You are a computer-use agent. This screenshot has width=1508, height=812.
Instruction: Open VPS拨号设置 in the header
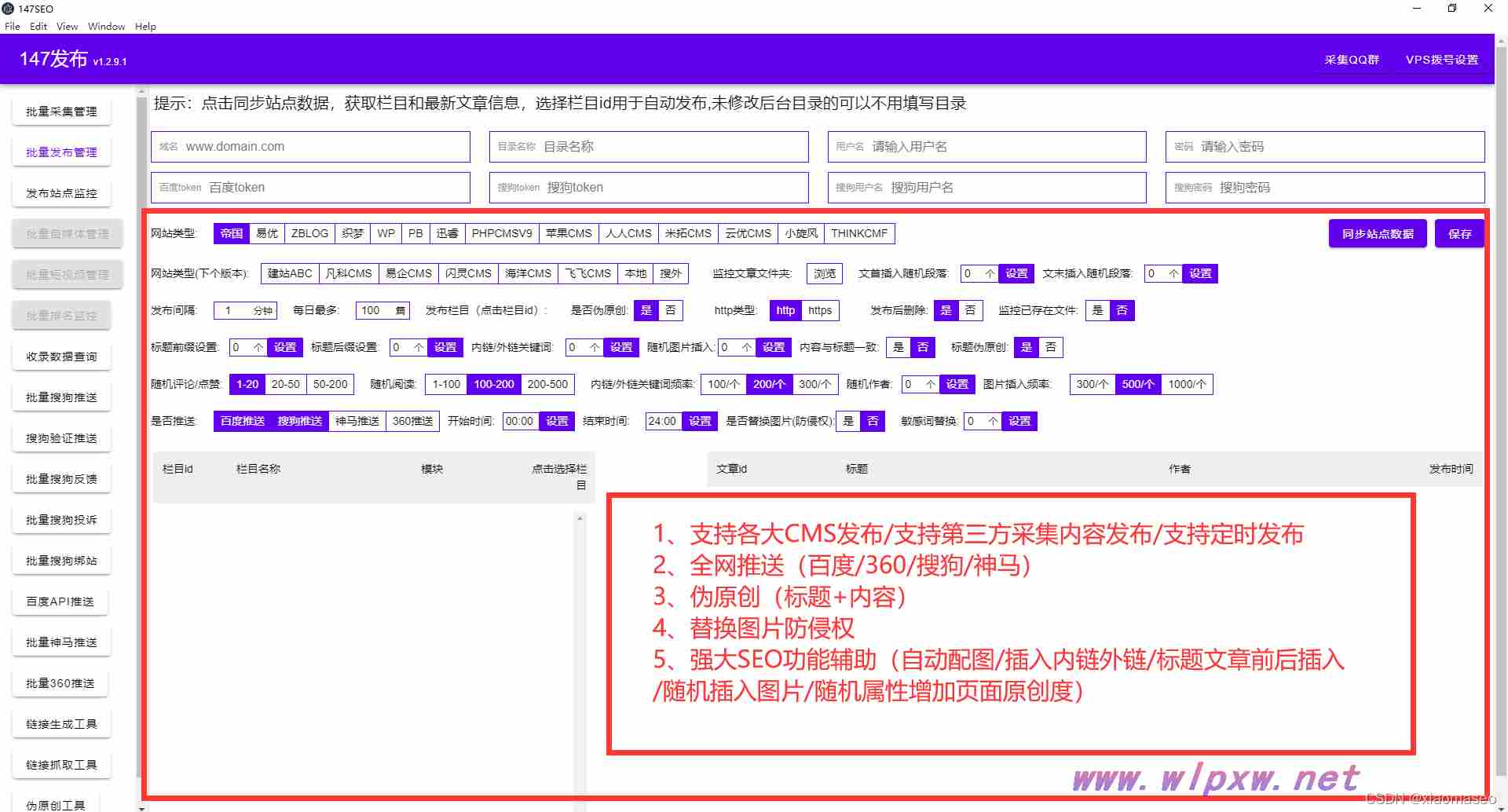(1442, 60)
